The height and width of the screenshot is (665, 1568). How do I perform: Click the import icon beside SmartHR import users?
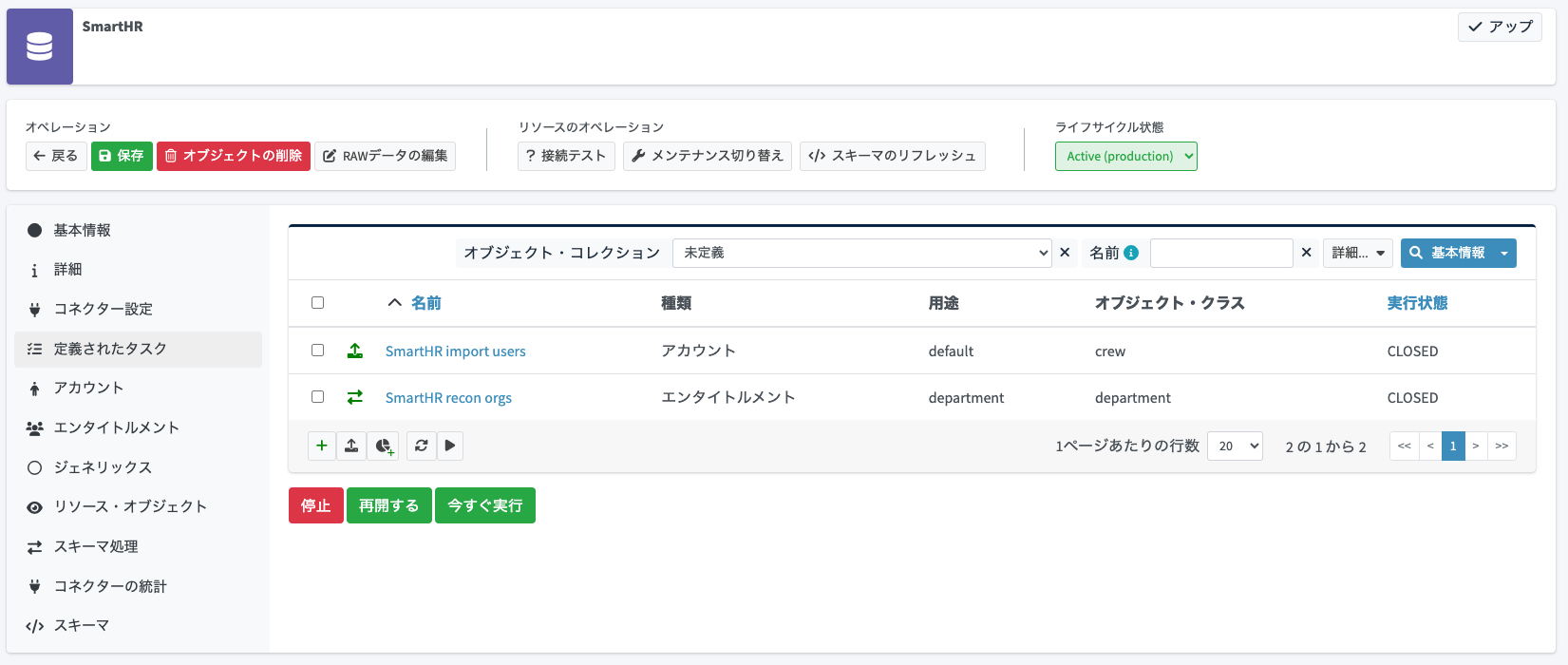pyautogui.click(x=355, y=351)
